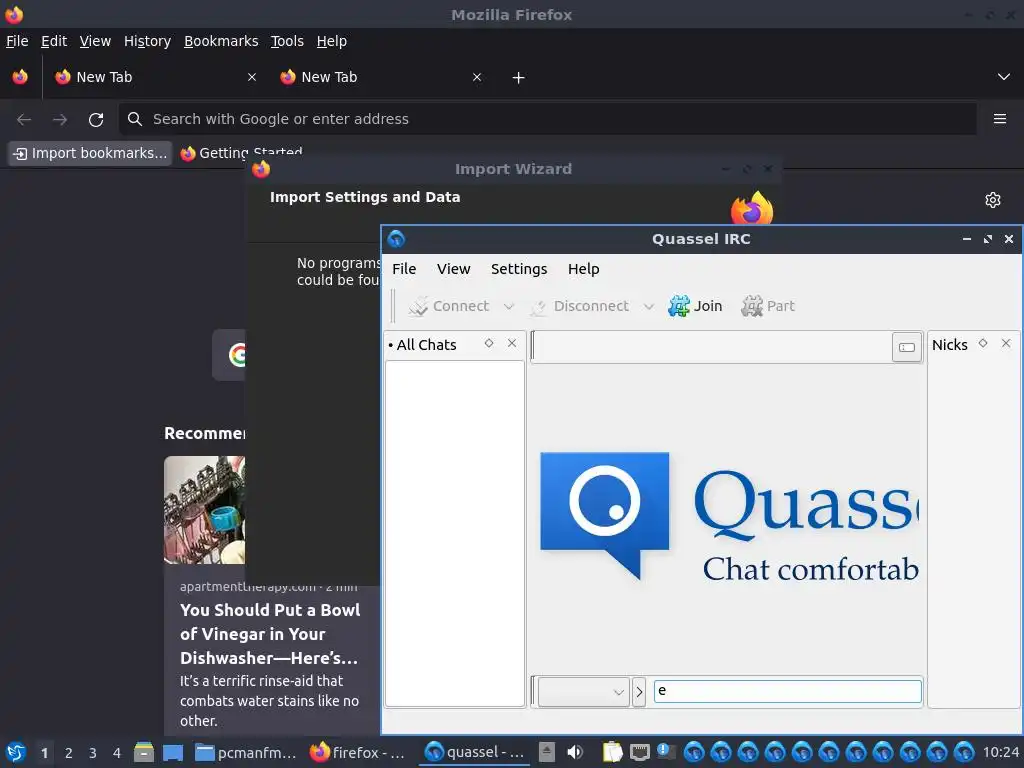The width and height of the screenshot is (1024, 768).
Task: Click the taskbar clock showing 10:24
Action: (x=1000, y=752)
